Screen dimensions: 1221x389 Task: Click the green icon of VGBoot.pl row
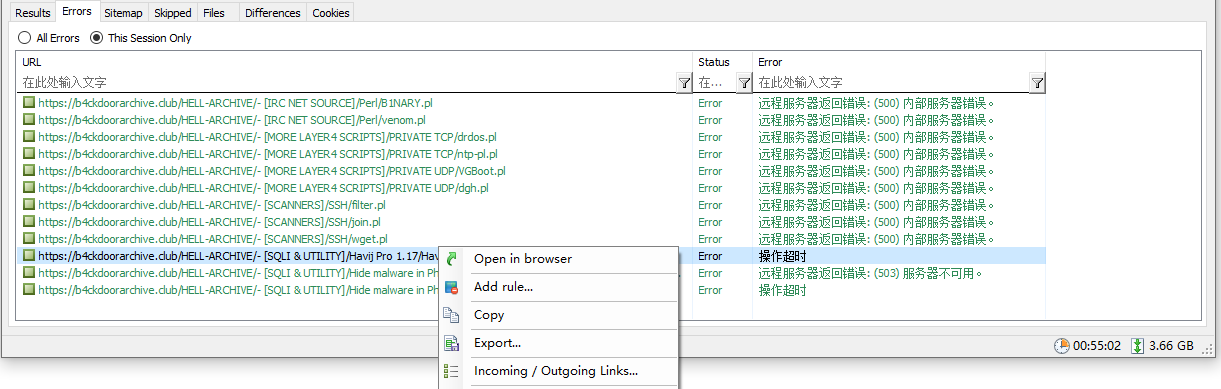pos(29,171)
